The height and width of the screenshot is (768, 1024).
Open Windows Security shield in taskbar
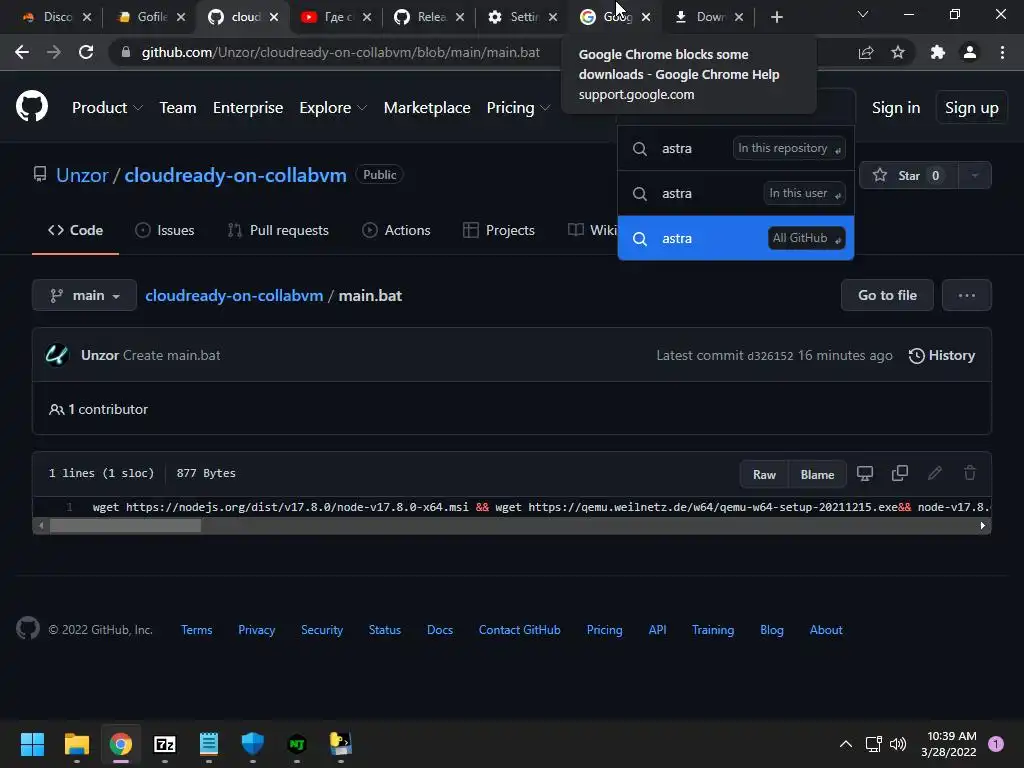(253, 744)
